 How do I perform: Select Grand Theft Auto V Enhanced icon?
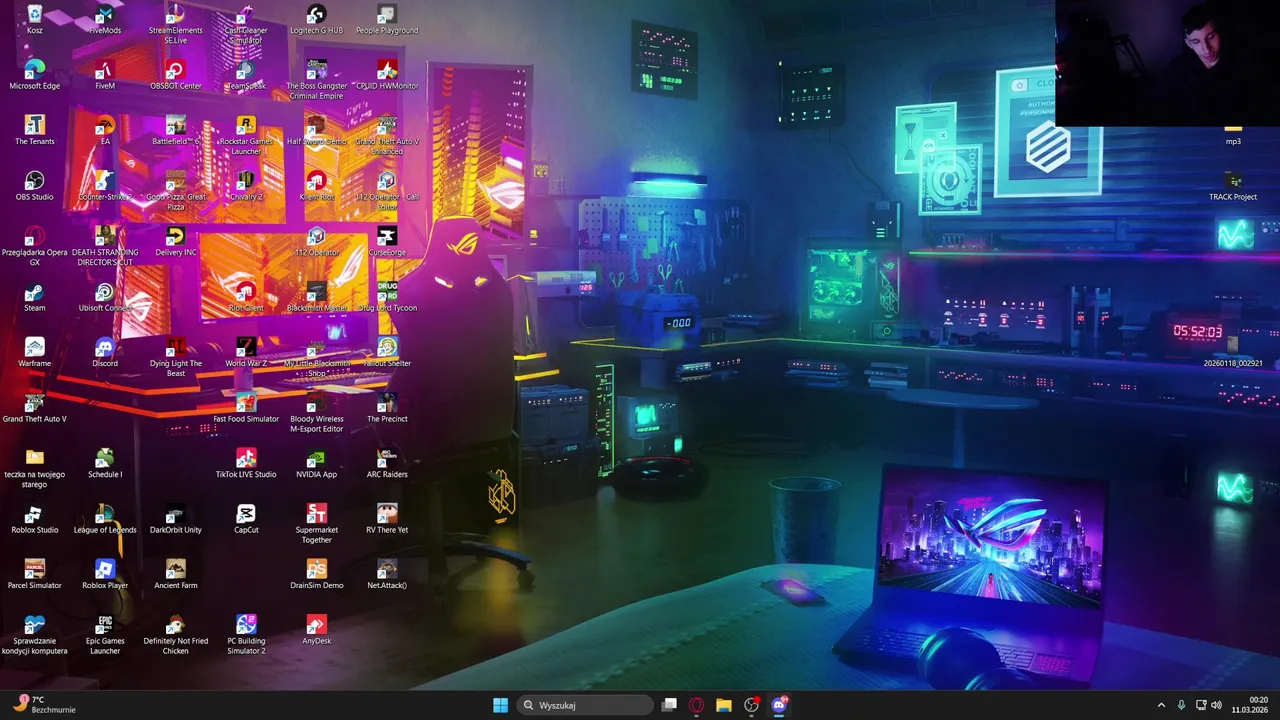387,134
